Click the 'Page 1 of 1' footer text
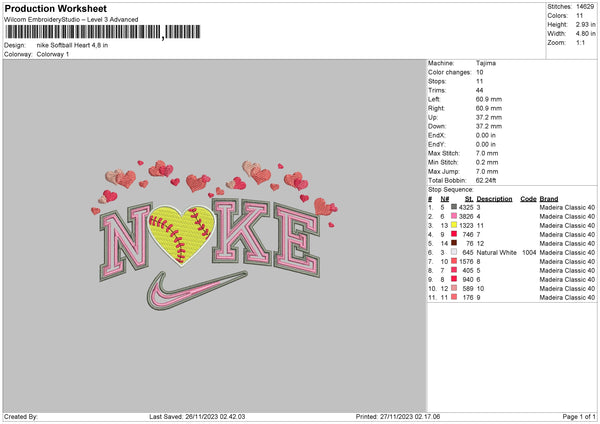Image resolution: width=600 pixels, height=424 pixels. [579, 416]
